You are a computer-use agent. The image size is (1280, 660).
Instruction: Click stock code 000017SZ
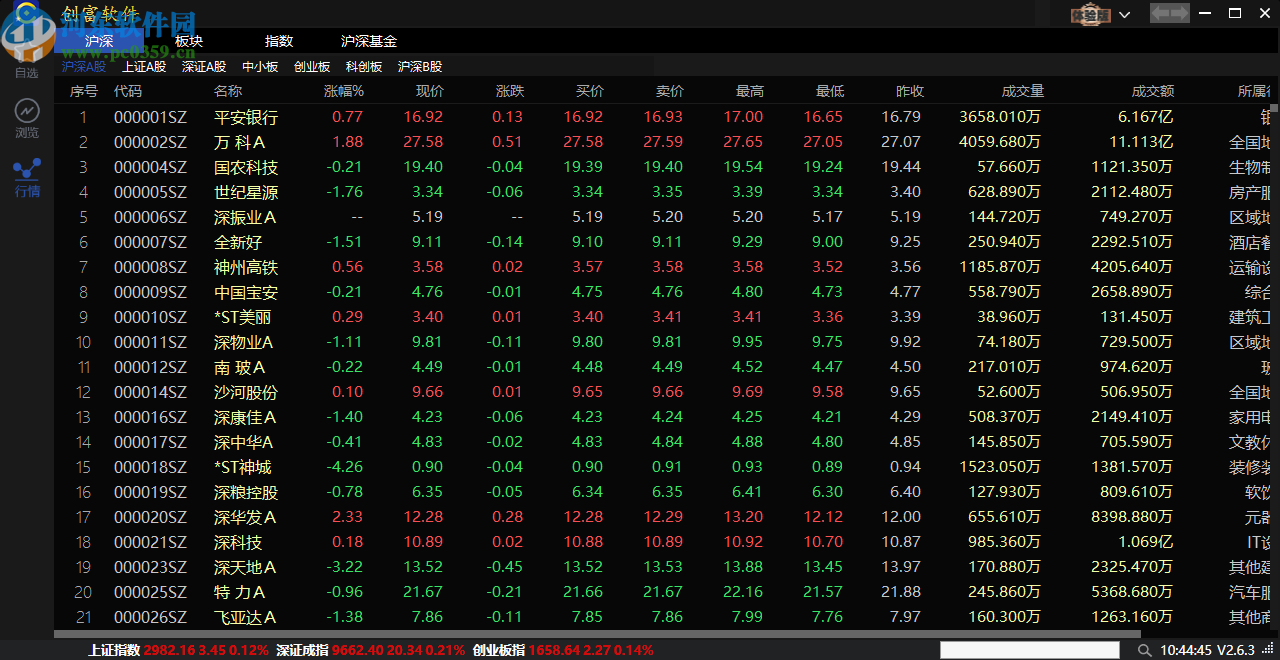click(x=150, y=442)
